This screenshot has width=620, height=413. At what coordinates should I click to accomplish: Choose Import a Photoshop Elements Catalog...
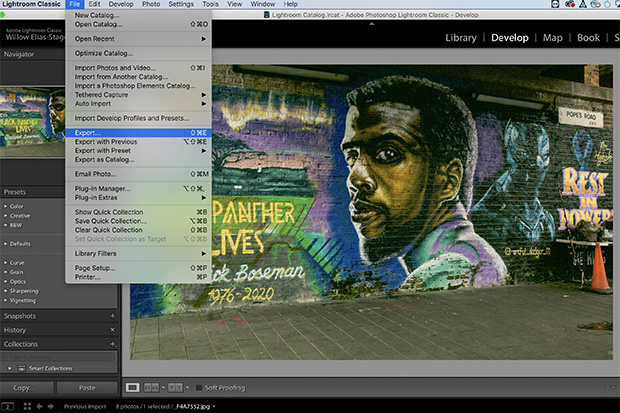point(138,85)
